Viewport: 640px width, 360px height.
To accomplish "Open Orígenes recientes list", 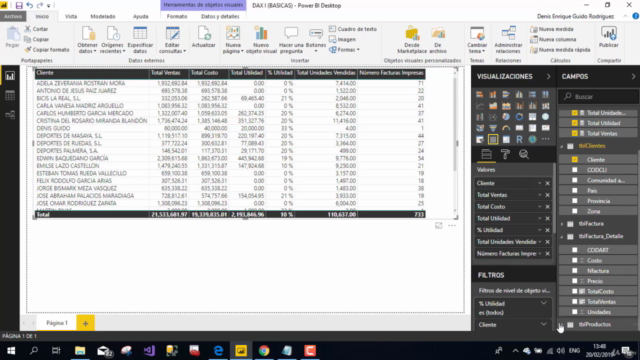I will 112,40.
